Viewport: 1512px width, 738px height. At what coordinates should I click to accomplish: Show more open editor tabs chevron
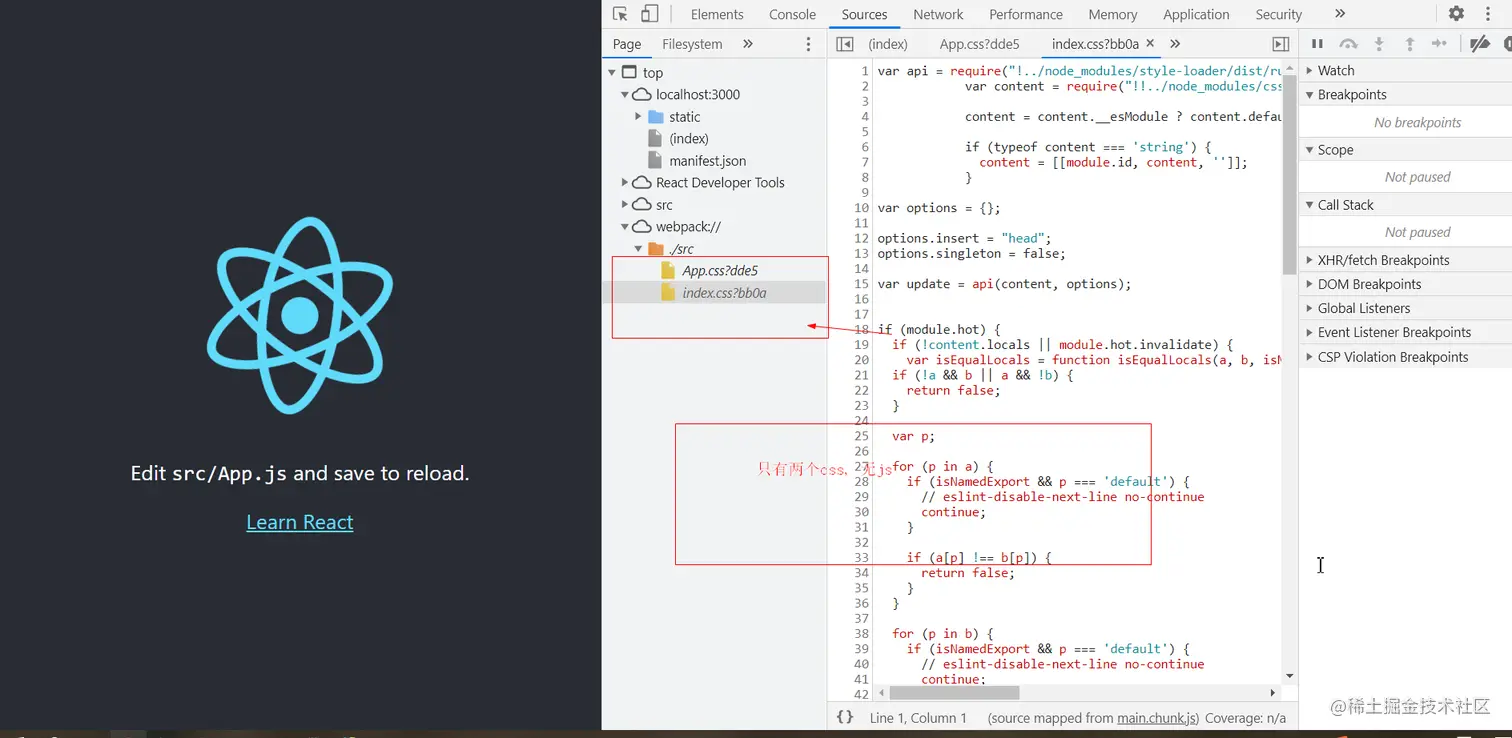pyautogui.click(x=1175, y=44)
